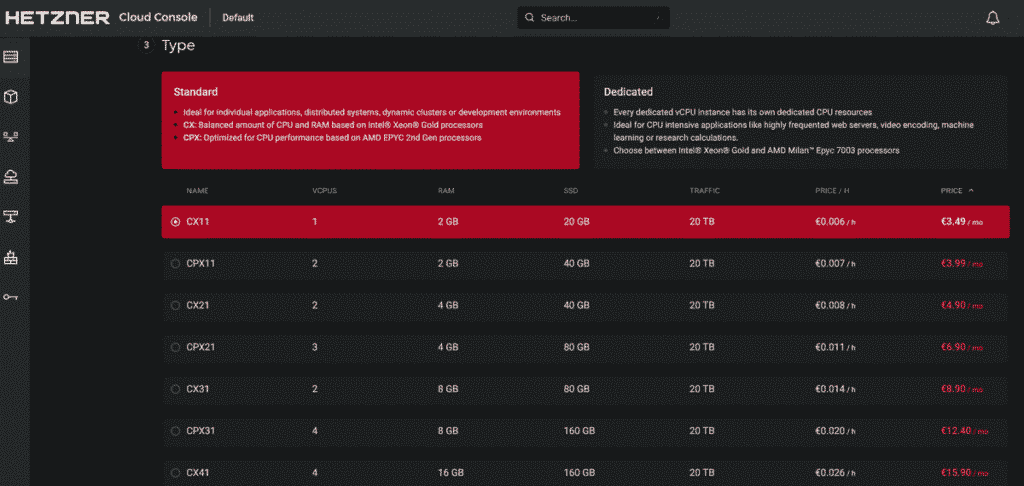Select the CPX31 radio button
1024x486 pixels.
[175, 431]
